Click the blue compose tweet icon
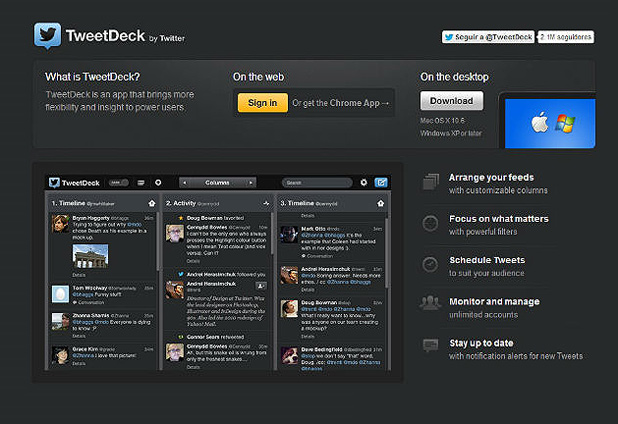618x424 pixels. [x=380, y=183]
